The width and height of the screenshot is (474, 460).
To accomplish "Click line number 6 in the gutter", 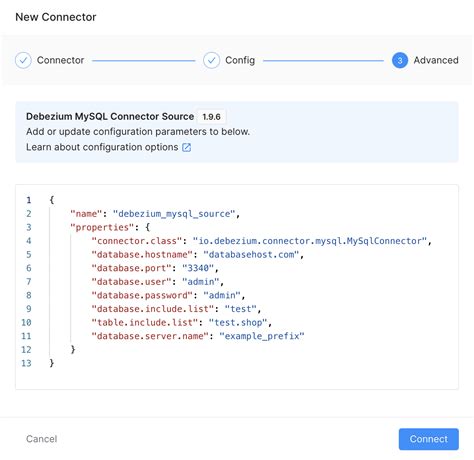I will (29, 268).
